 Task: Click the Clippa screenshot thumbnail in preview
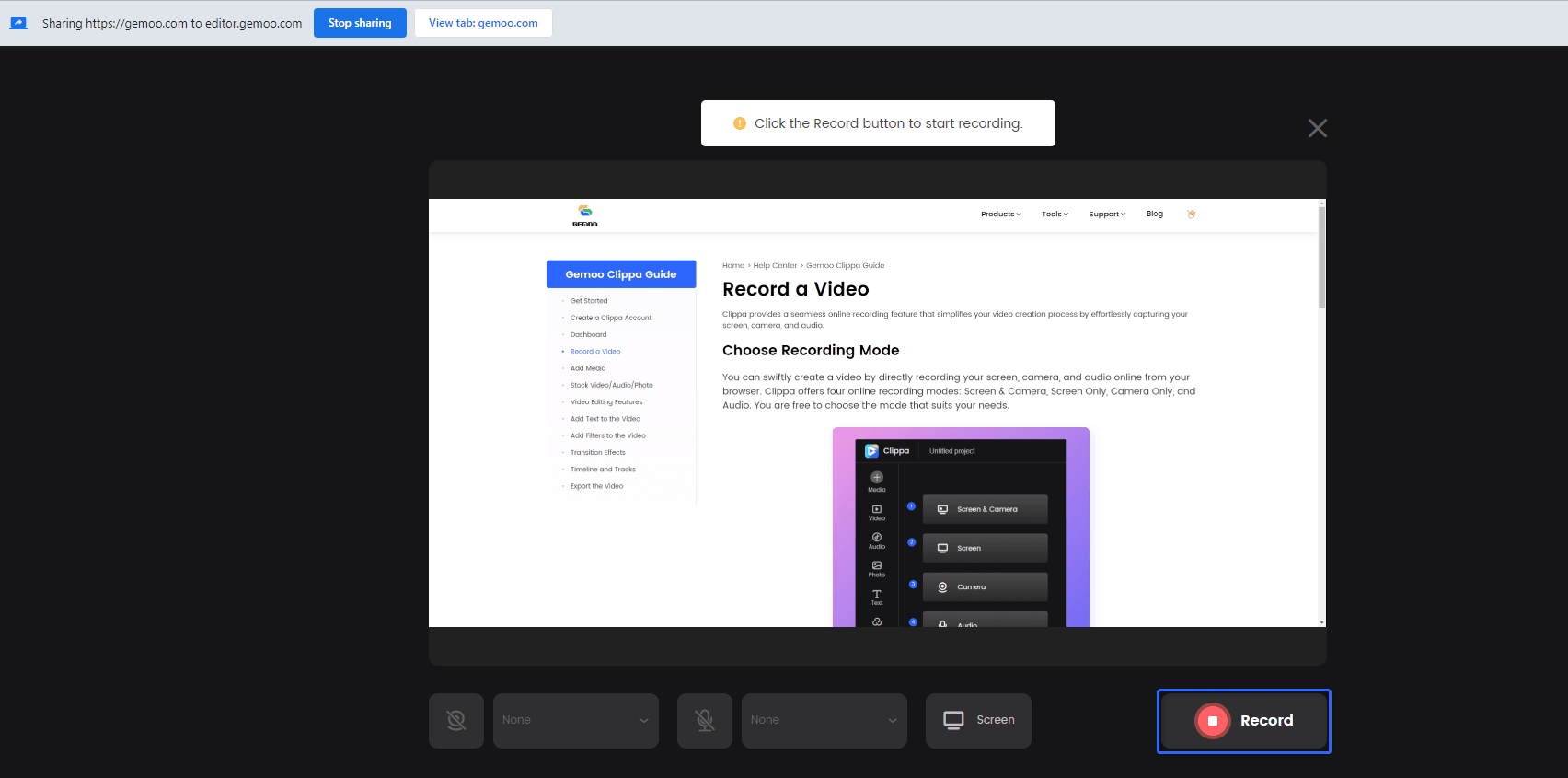click(961, 527)
